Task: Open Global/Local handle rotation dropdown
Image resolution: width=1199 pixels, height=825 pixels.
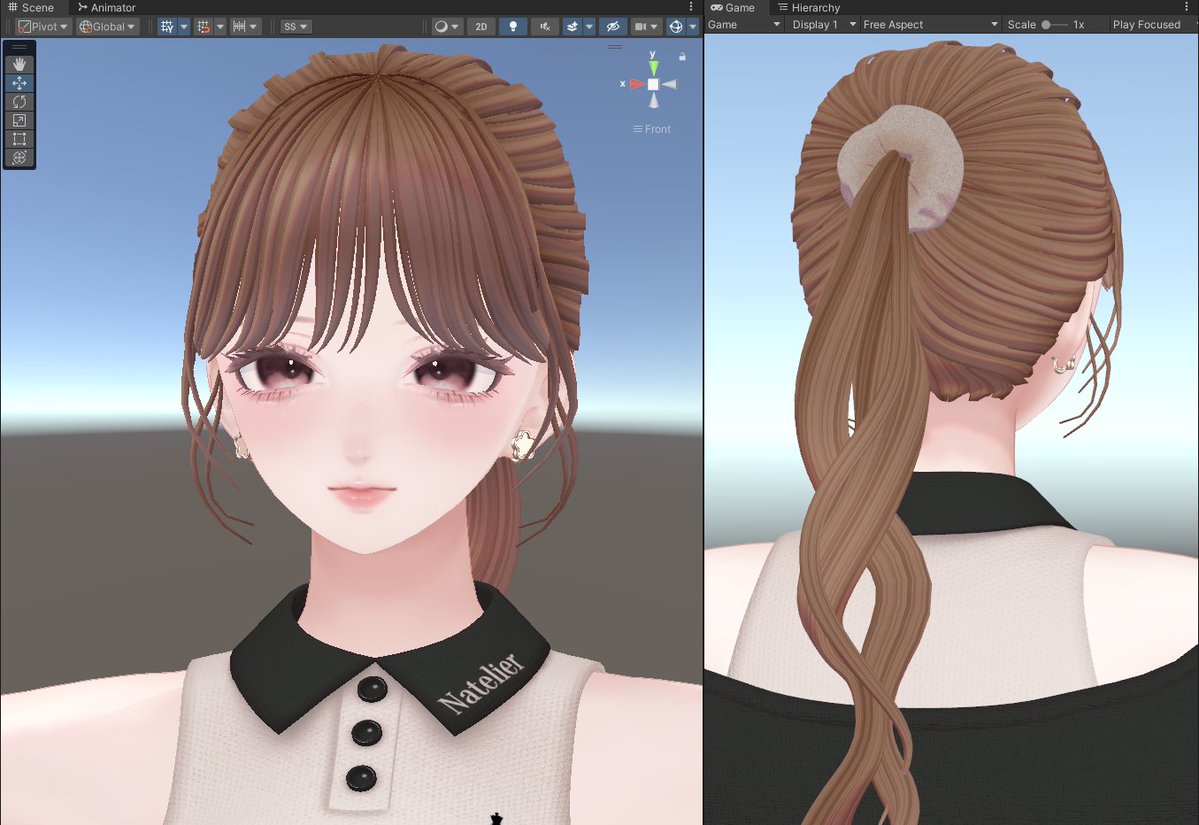Action: click(107, 27)
